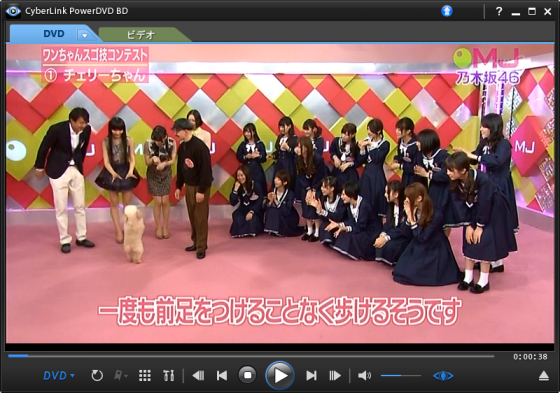
Task: Skip to next chapter
Action: [311, 375]
